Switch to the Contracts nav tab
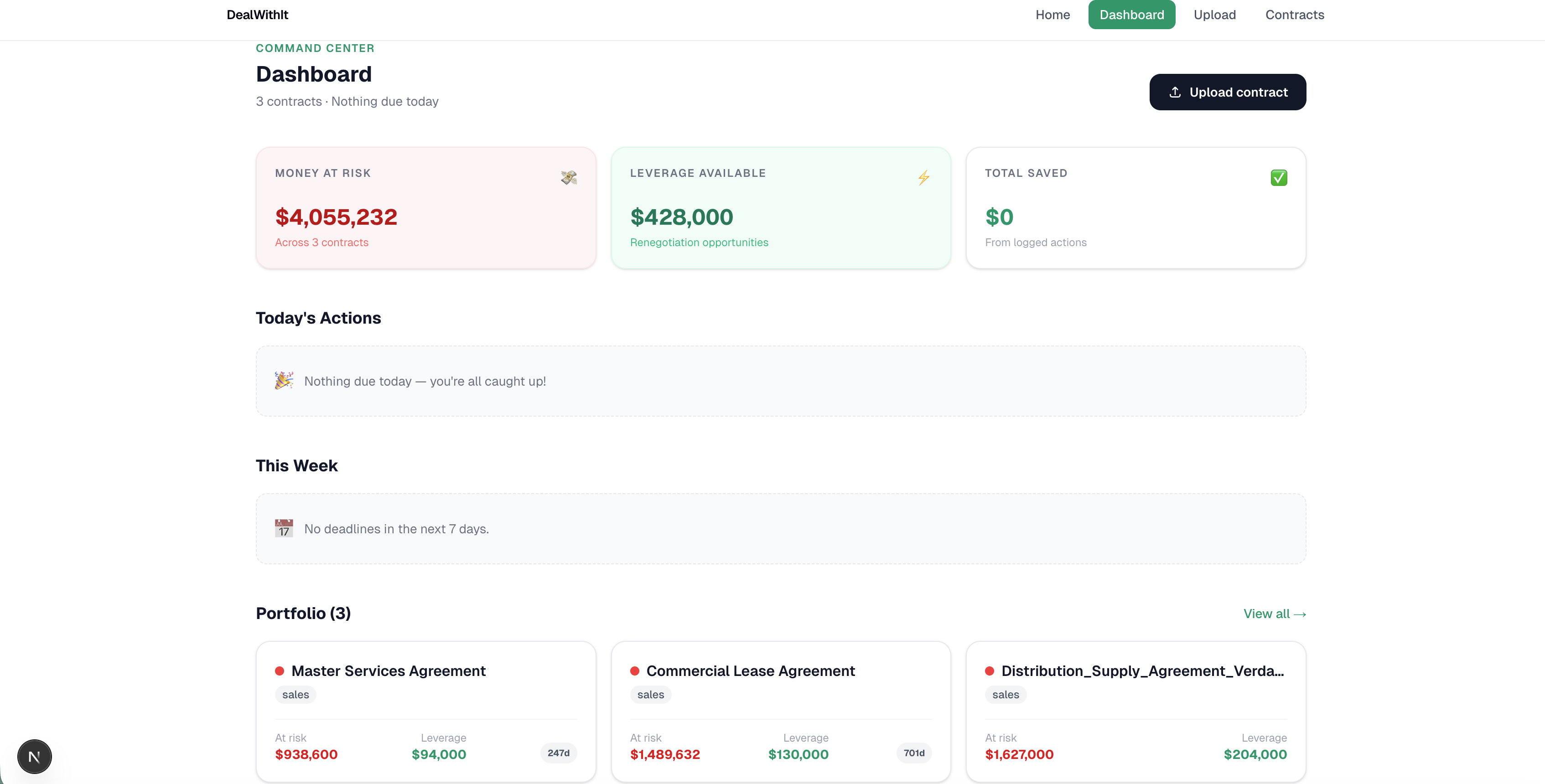The width and height of the screenshot is (1545, 784). pos(1294,15)
